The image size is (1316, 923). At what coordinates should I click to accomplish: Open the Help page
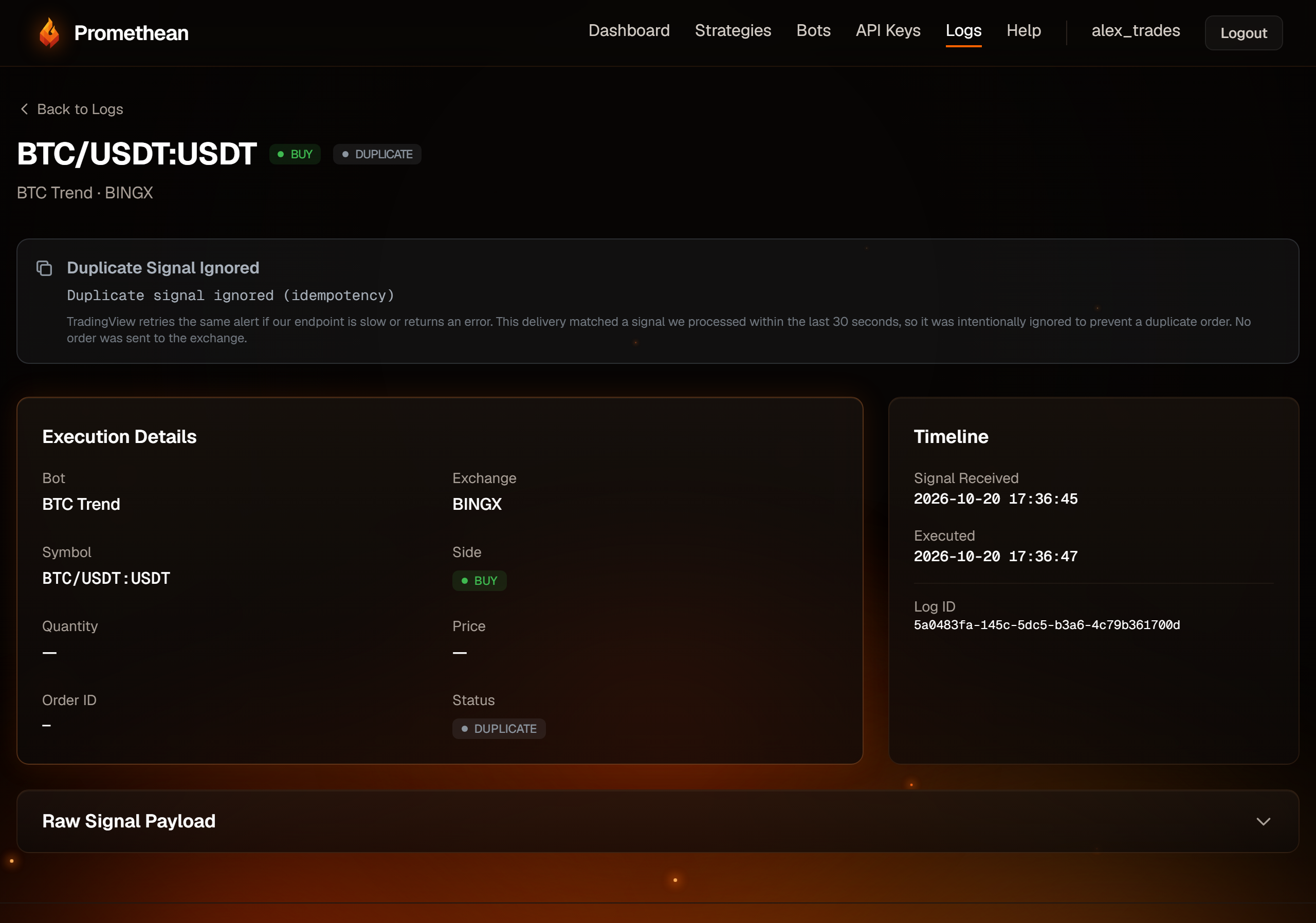point(1023,30)
